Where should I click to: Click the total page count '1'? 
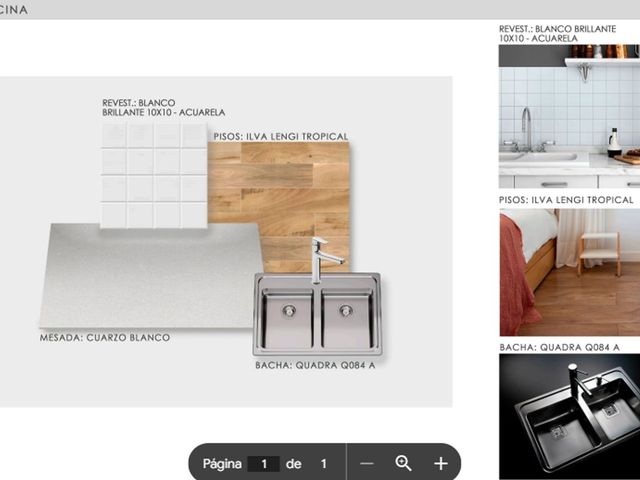point(323,464)
